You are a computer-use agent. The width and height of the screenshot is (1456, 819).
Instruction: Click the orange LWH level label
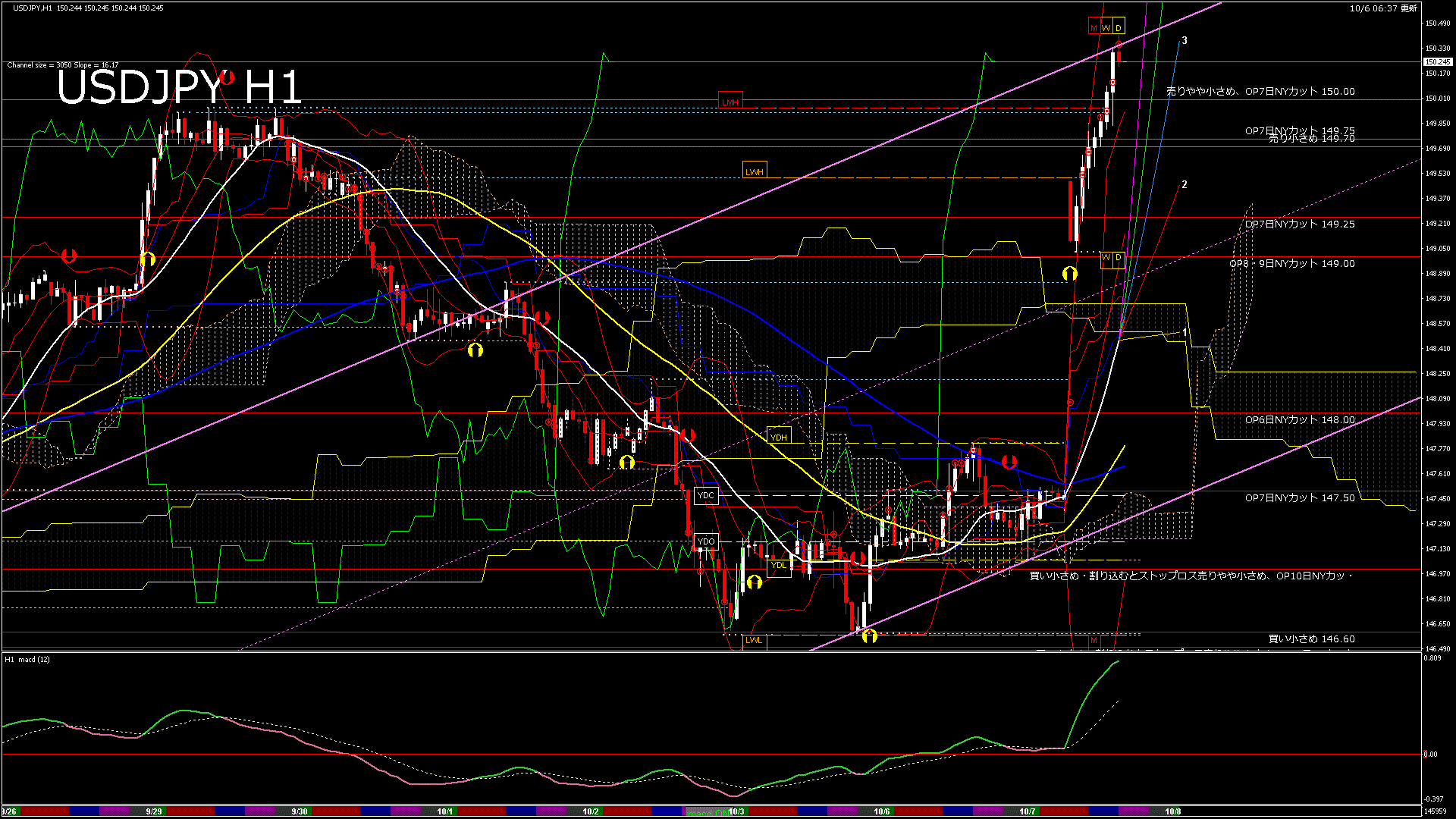coord(754,171)
